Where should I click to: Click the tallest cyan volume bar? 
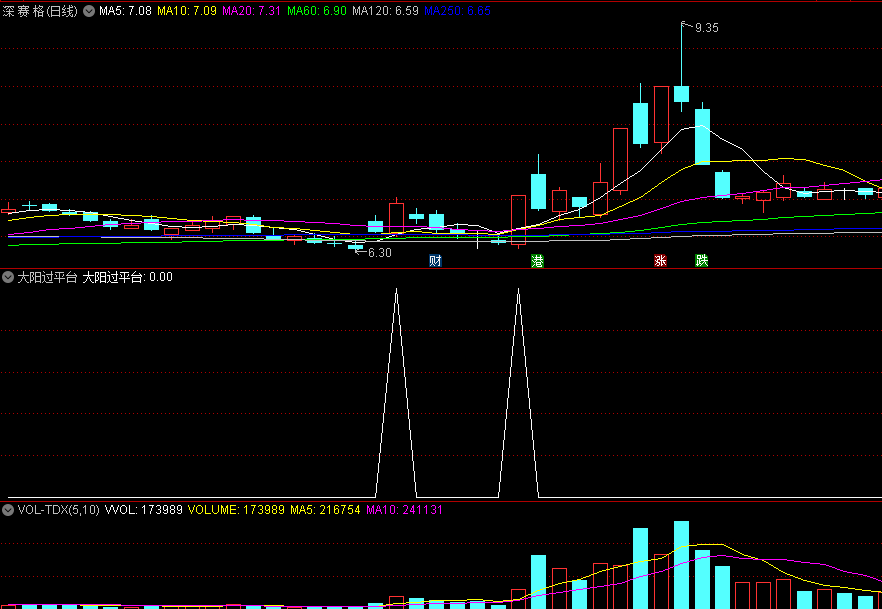click(x=681, y=565)
